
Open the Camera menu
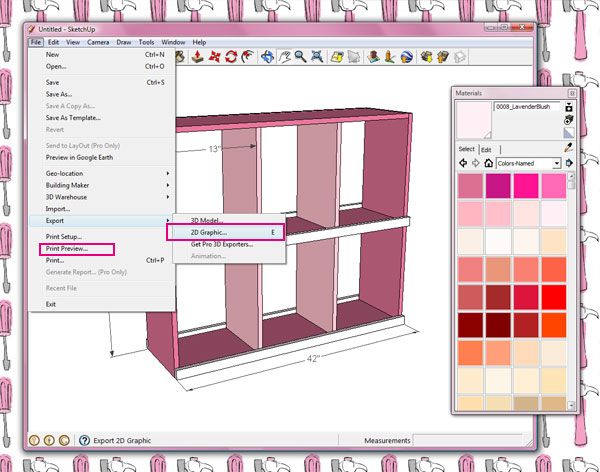coord(98,42)
